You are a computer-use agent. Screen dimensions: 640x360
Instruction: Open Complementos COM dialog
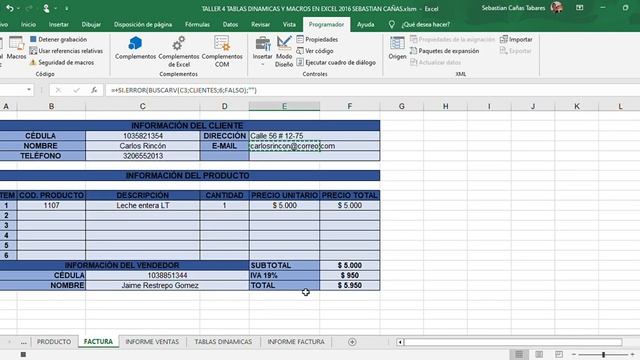(222, 52)
